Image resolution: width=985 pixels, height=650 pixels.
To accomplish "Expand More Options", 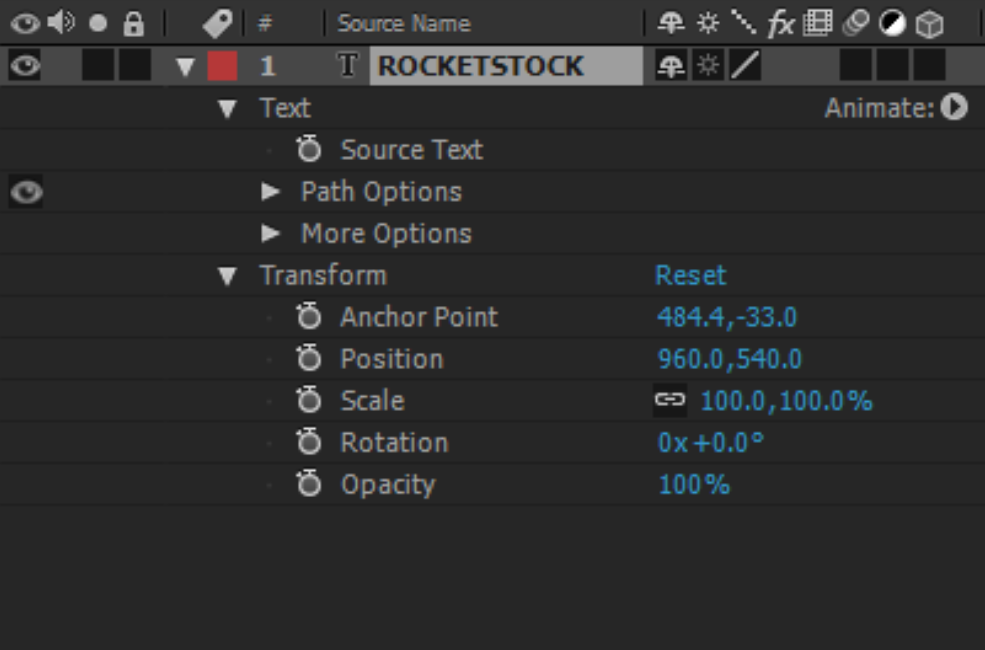I will (270, 233).
